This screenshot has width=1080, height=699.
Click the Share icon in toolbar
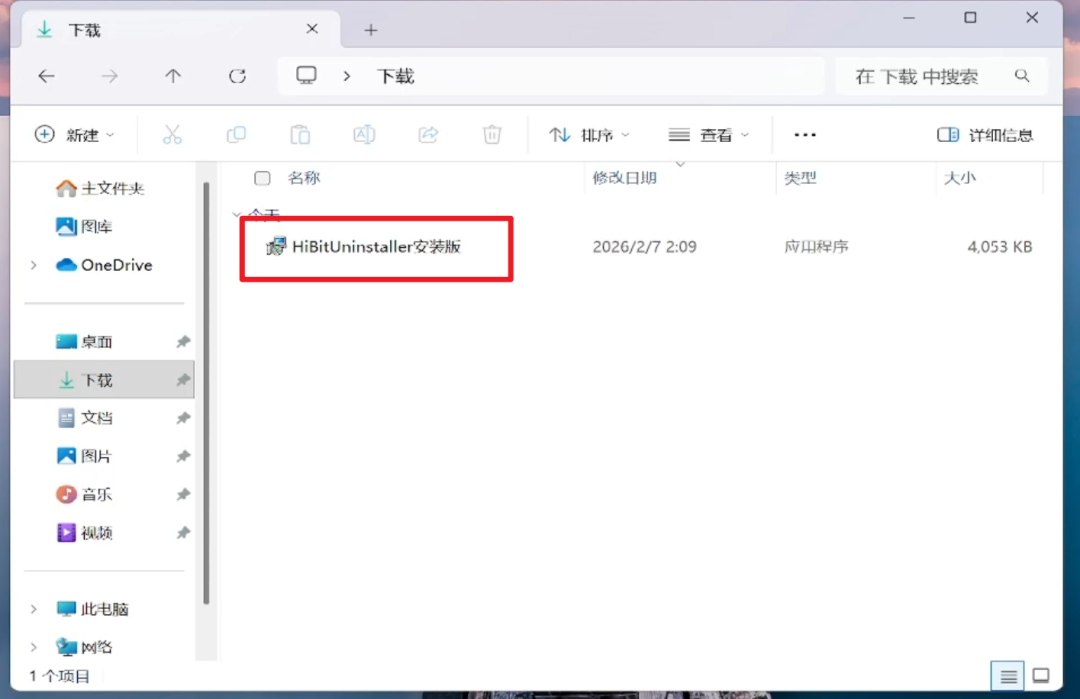[x=428, y=134]
